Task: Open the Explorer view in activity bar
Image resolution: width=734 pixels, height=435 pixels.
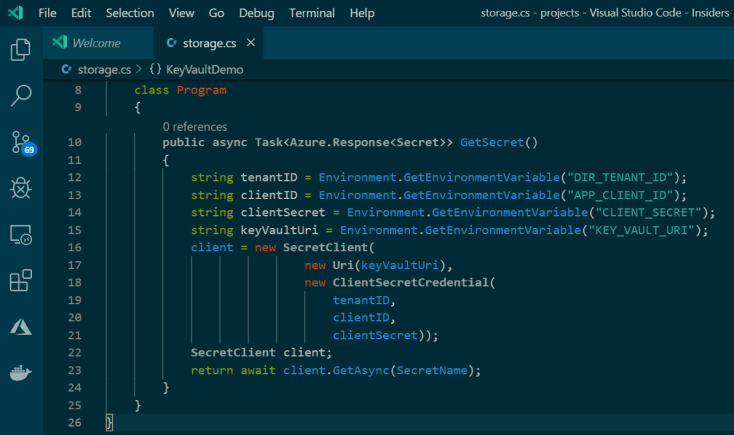Action: pos(20,50)
